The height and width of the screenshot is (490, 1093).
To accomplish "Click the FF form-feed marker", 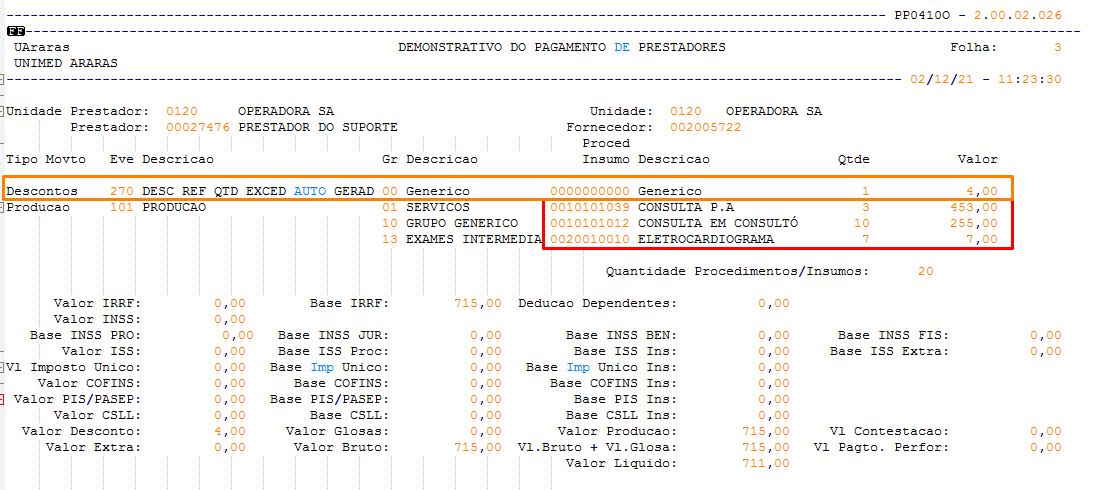I will (15, 31).
